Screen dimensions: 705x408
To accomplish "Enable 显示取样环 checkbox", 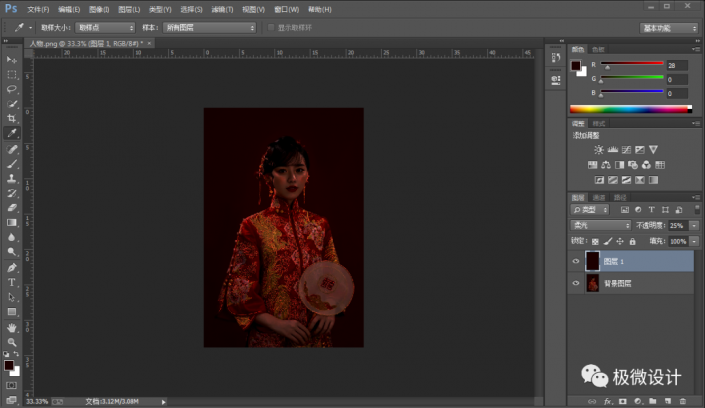I will (271, 27).
